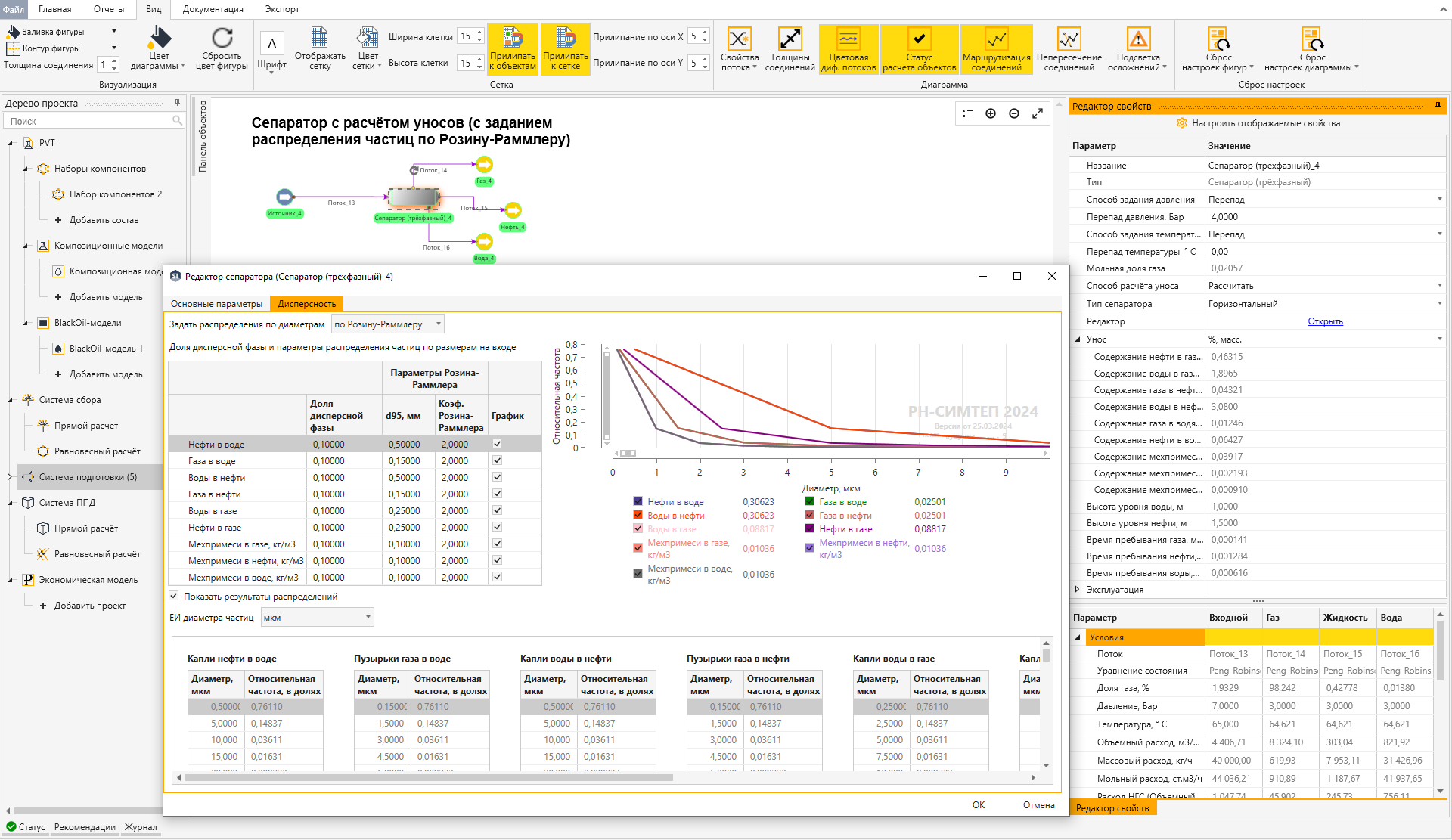Click the Открыть editor link
This screenshot has height=840, width=1452.
[1325, 321]
